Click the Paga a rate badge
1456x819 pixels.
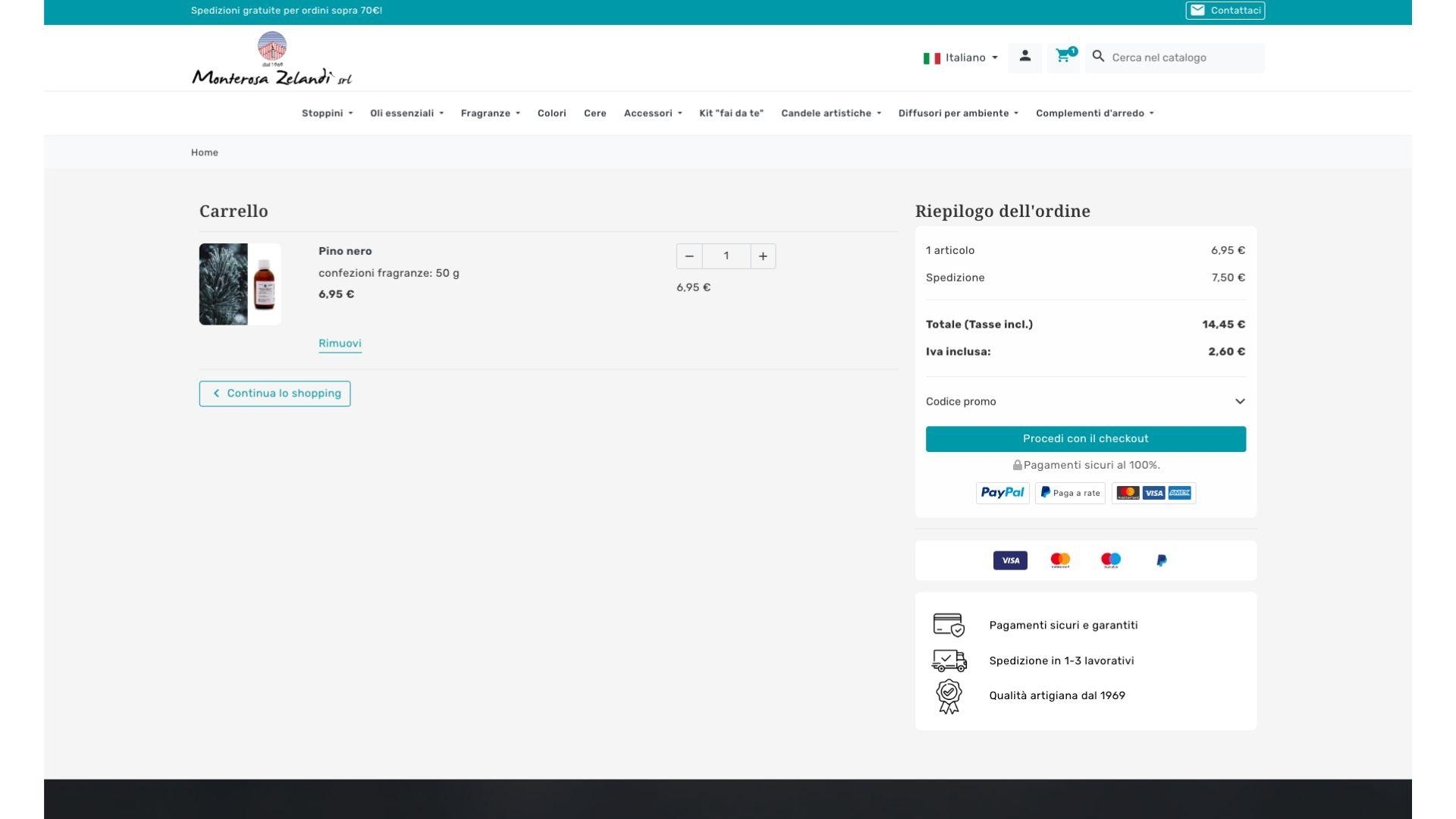point(1070,493)
